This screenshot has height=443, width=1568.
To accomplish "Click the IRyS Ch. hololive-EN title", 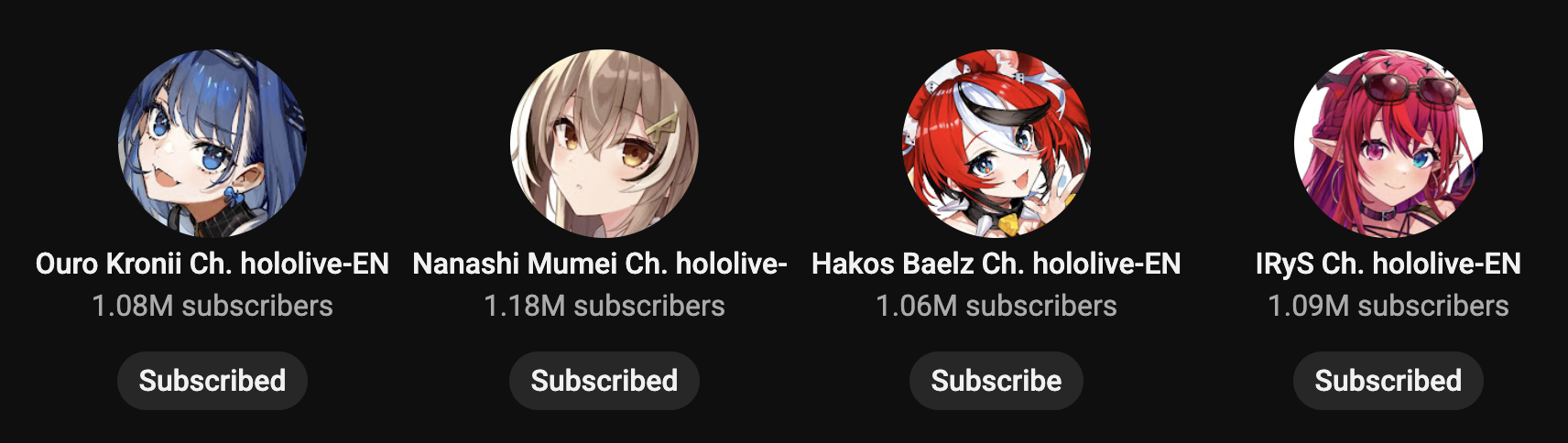I will point(1388,264).
